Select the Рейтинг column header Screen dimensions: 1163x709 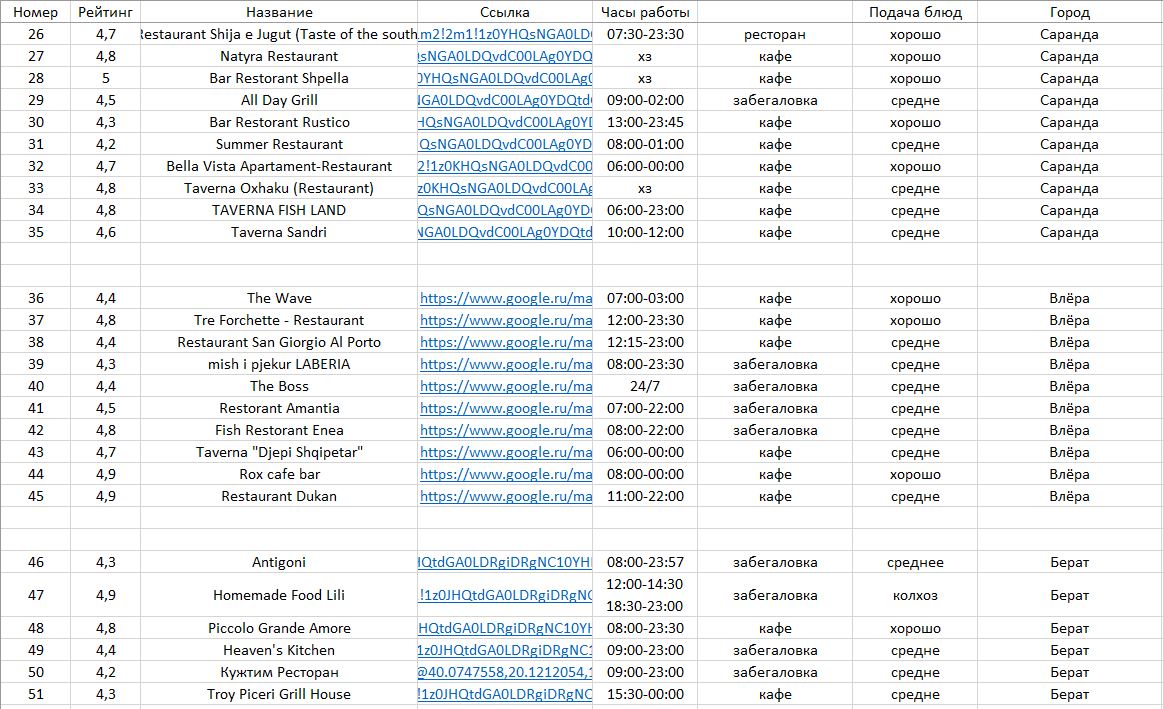click(105, 12)
